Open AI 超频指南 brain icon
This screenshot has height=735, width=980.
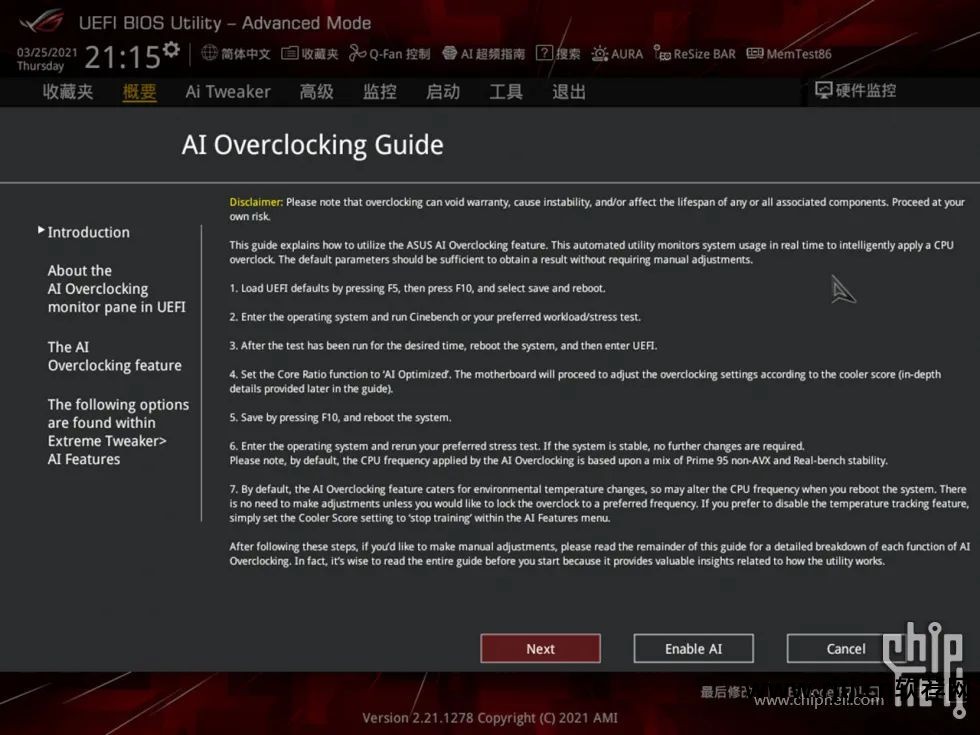coord(449,53)
